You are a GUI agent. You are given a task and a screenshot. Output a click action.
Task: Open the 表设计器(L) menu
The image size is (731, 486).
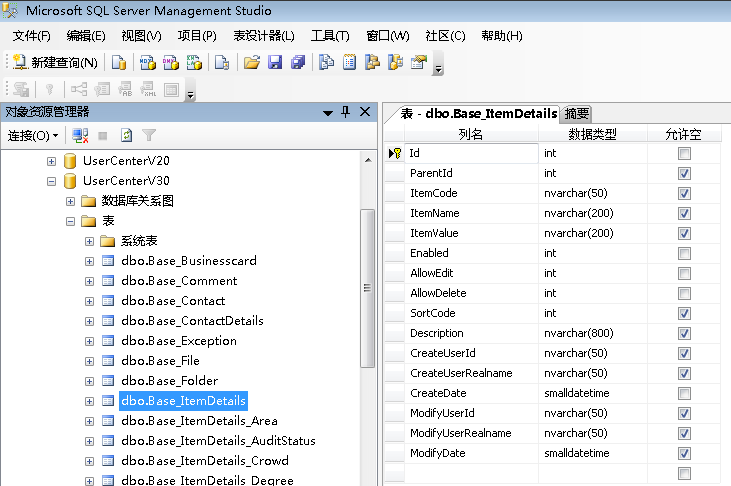(264, 36)
